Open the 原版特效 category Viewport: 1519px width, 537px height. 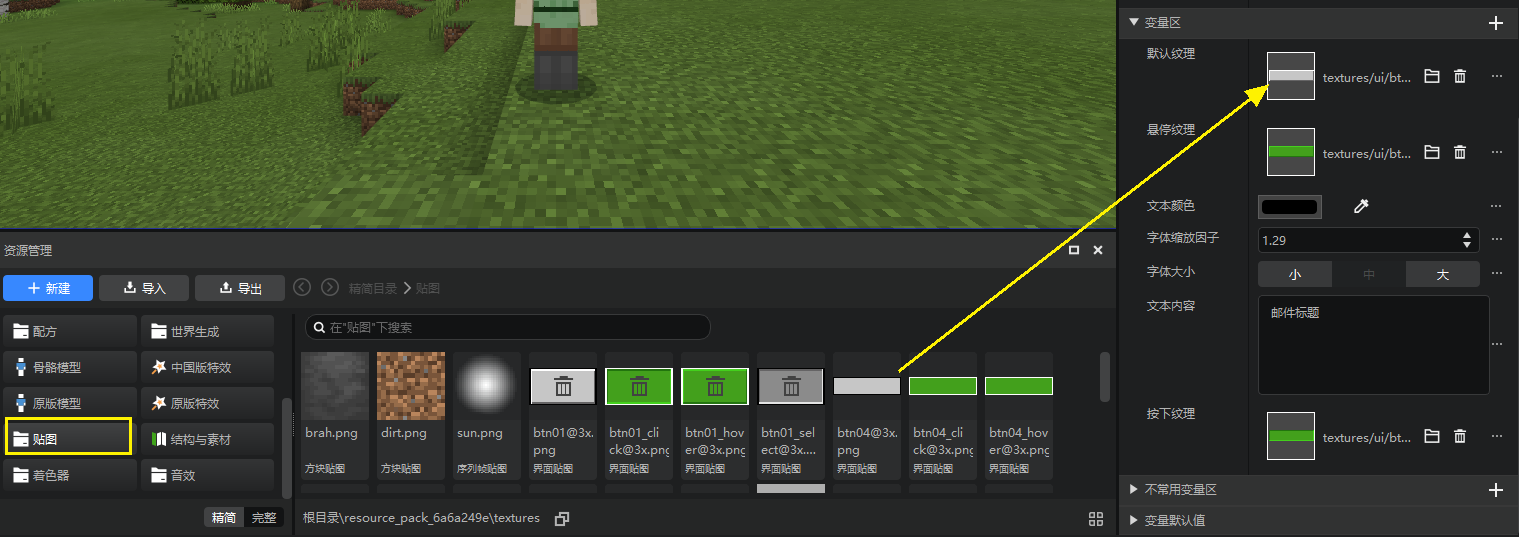pyautogui.click(x=208, y=403)
